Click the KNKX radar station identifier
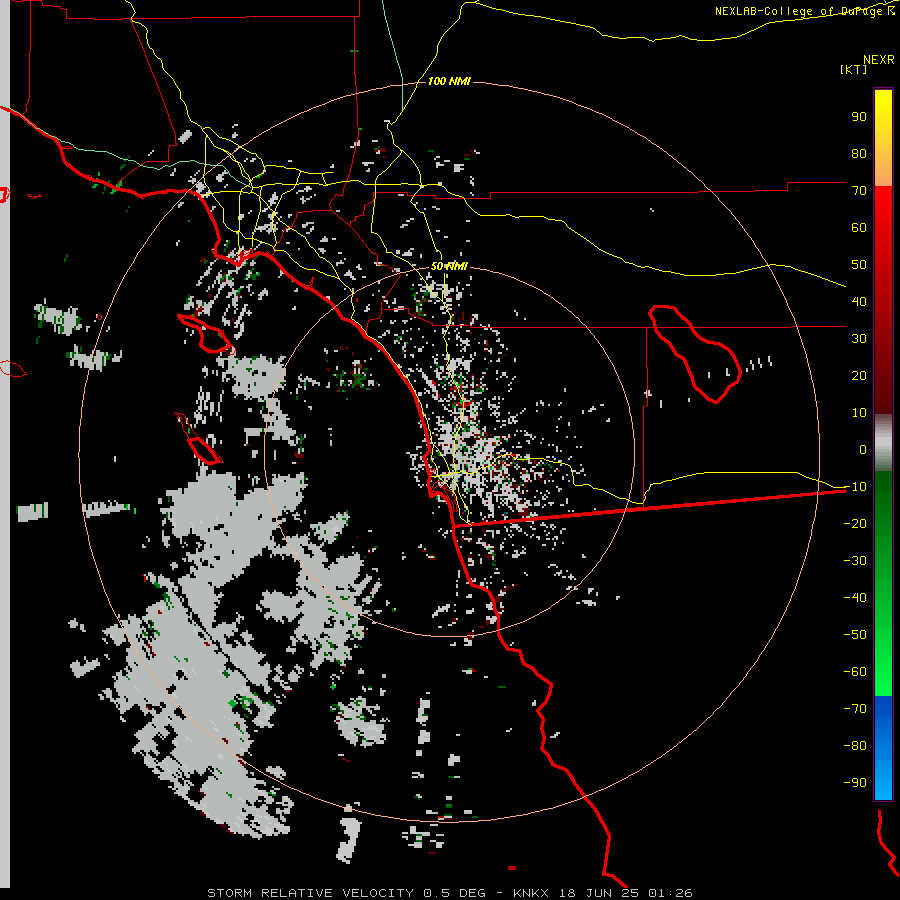The width and height of the screenshot is (900, 900). [530, 893]
